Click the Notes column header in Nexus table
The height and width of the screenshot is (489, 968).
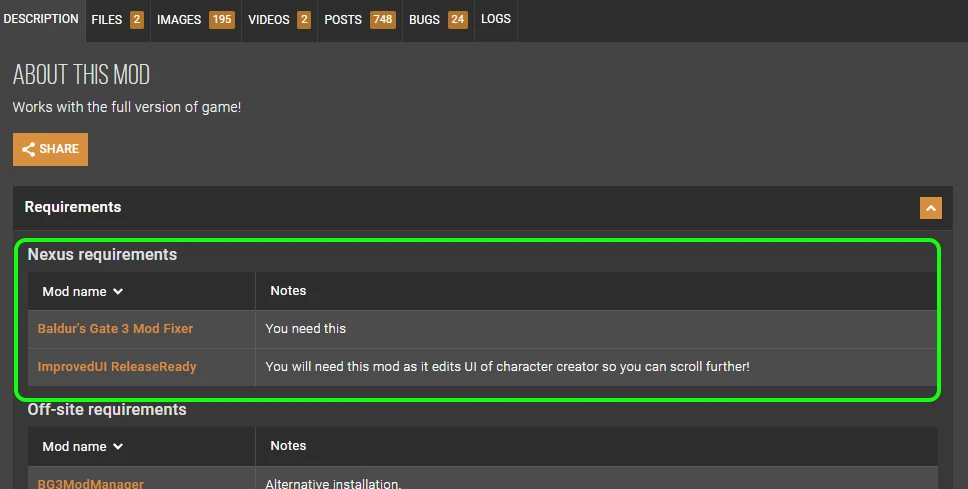coord(288,291)
